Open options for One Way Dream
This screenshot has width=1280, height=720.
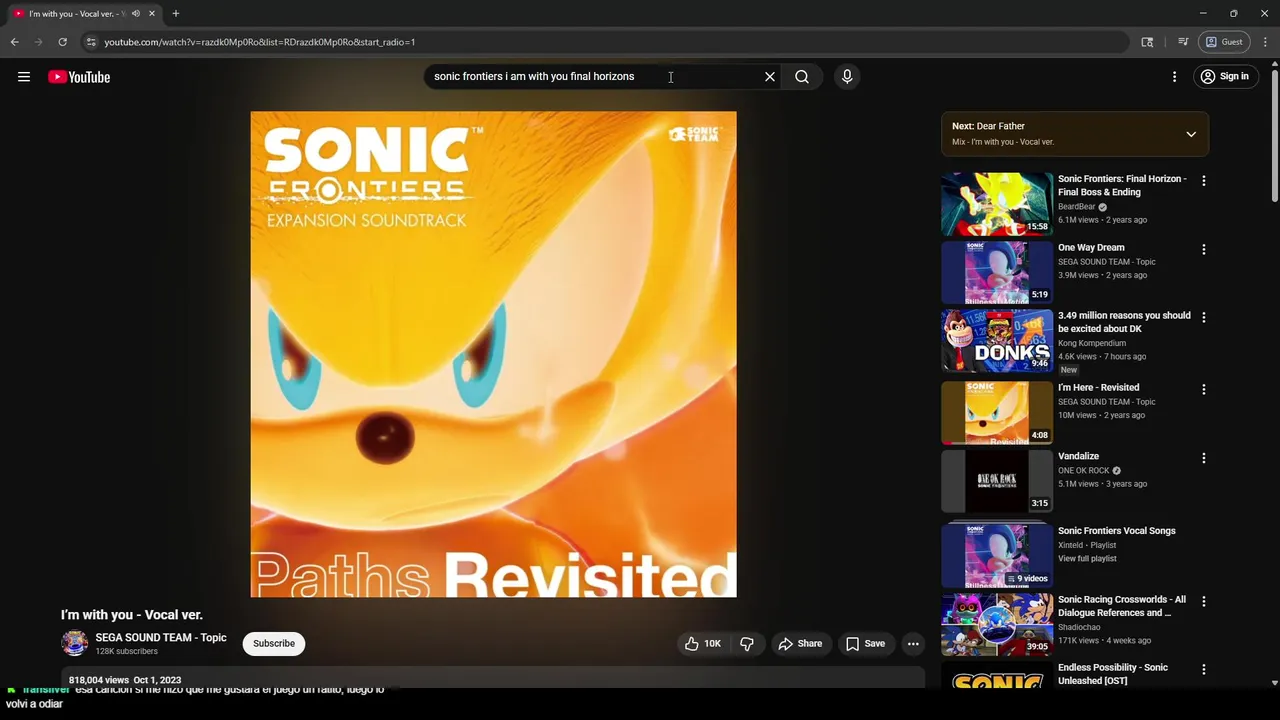(x=1204, y=249)
